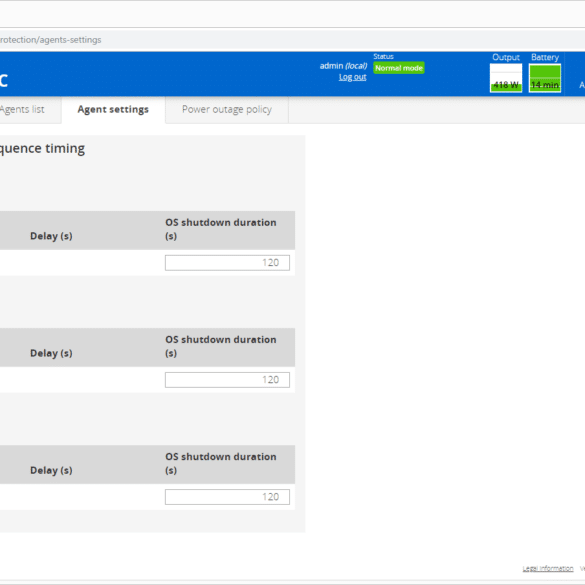Click the third Delay (s) column header
This screenshot has width=585, height=585.
51,470
